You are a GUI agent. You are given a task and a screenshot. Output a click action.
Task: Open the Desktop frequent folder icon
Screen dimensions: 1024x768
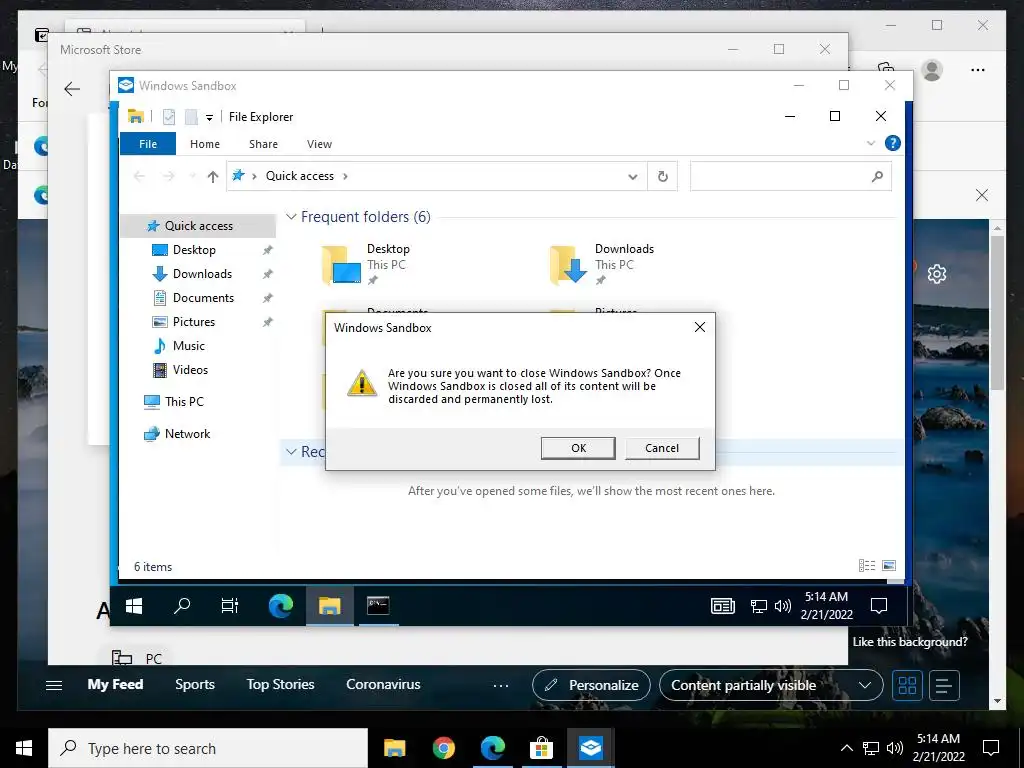pos(342,265)
